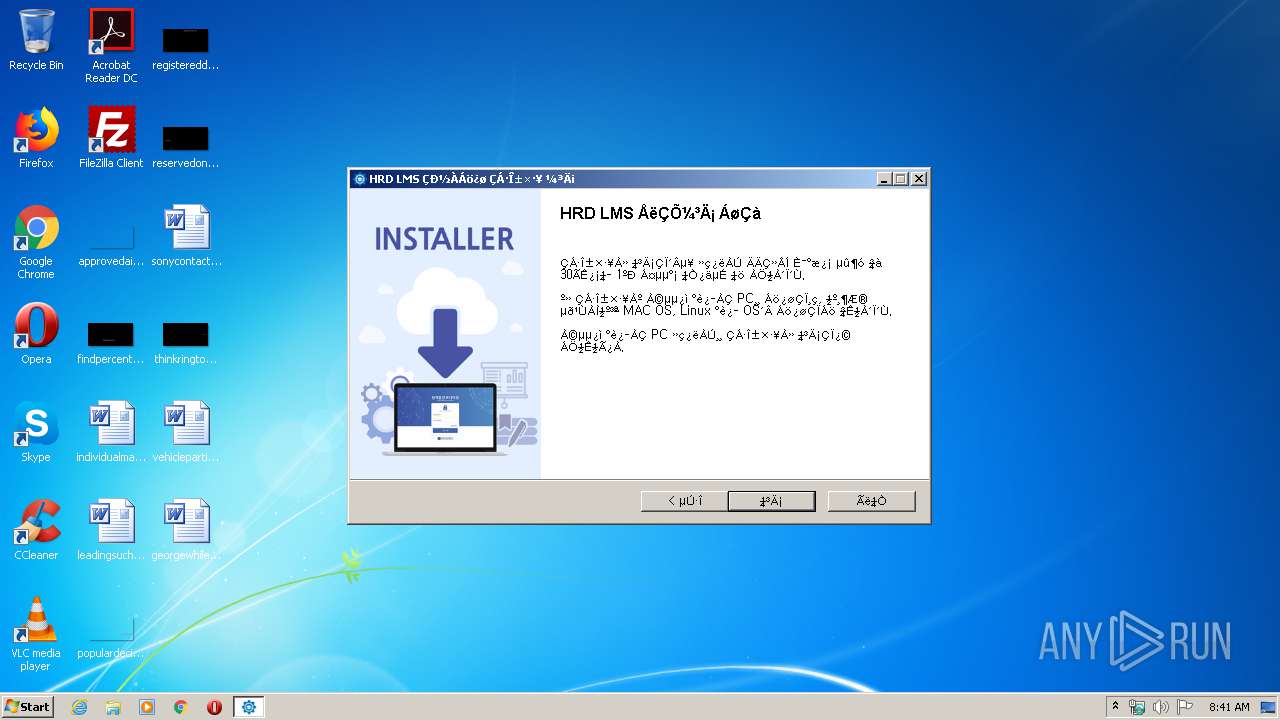Image resolution: width=1280 pixels, height=720 pixels.
Task: Minimize the HRD LMS installer window
Action: tap(884, 179)
